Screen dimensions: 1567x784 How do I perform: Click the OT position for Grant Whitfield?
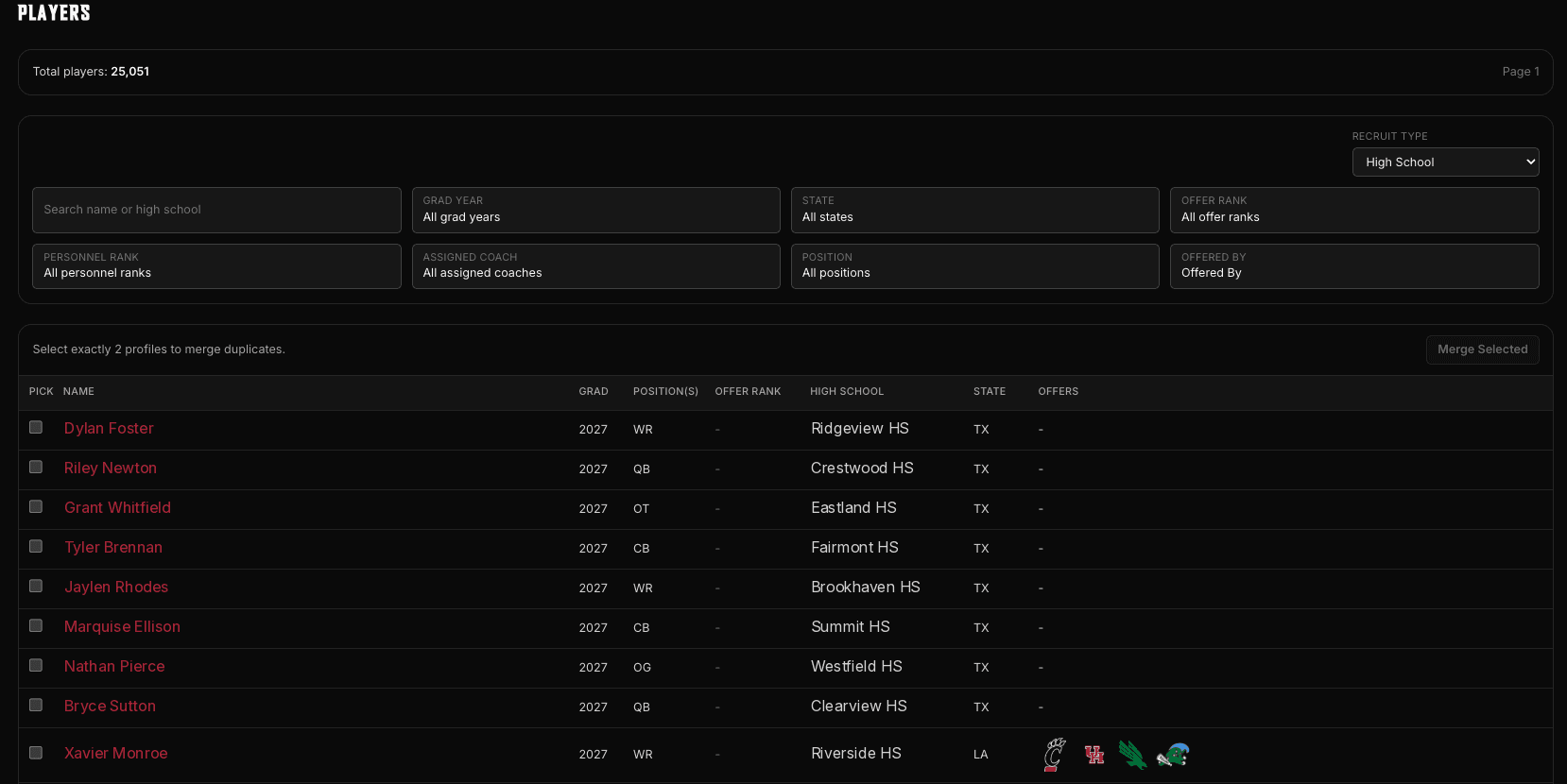[x=641, y=509]
